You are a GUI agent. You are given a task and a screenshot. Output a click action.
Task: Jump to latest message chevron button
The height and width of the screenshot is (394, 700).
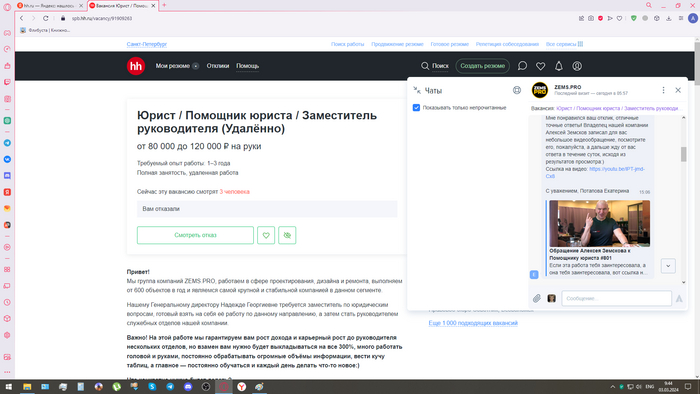pyautogui.click(x=668, y=266)
